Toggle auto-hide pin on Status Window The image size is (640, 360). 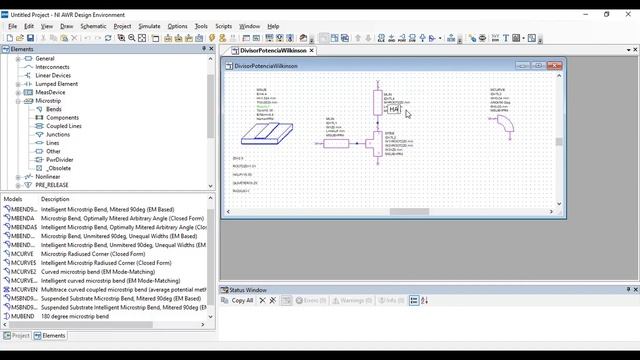coord(628,289)
